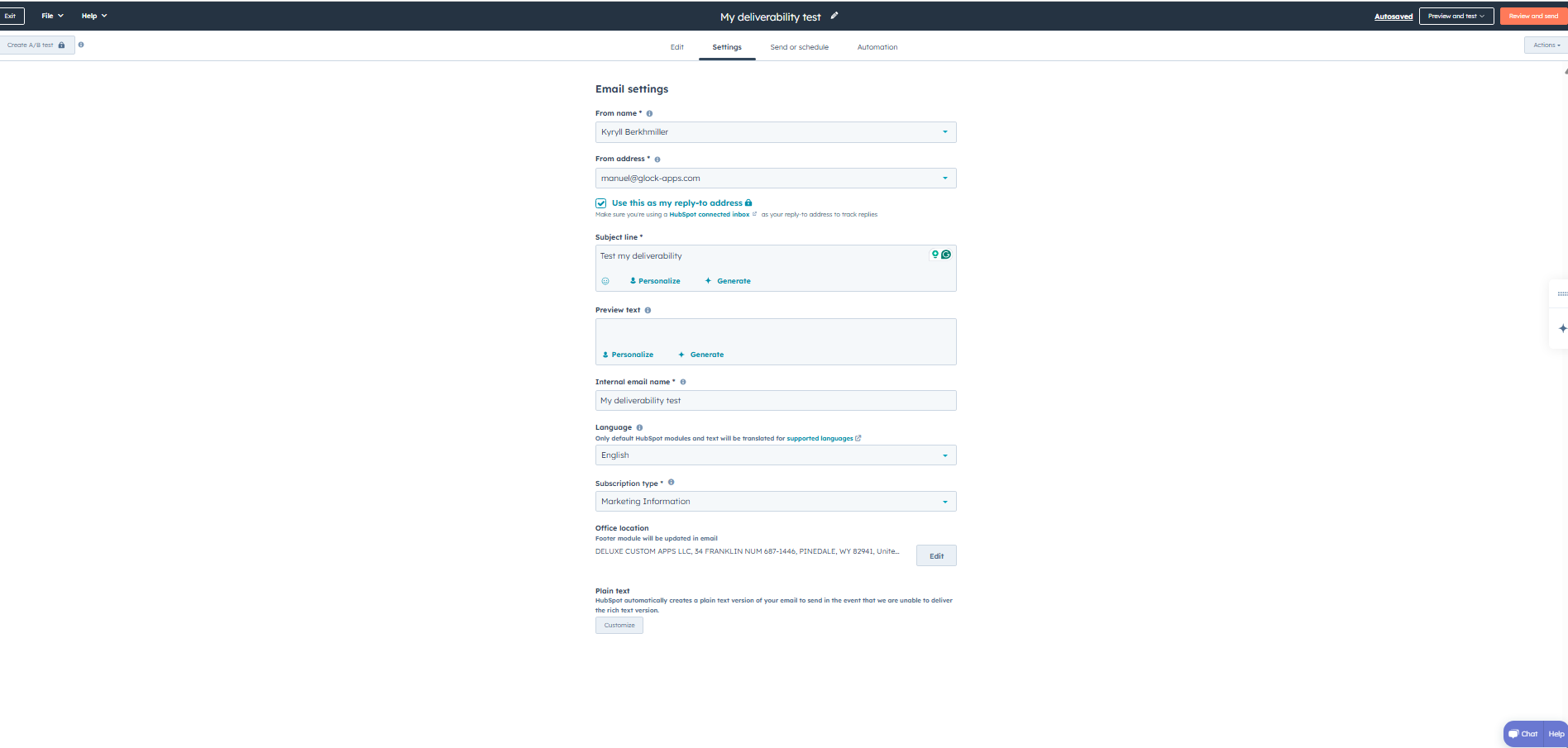Open the sparkle AI assistant on right edge
The width and height of the screenshot is (1568, 748).
click(x=1562, y=329)
